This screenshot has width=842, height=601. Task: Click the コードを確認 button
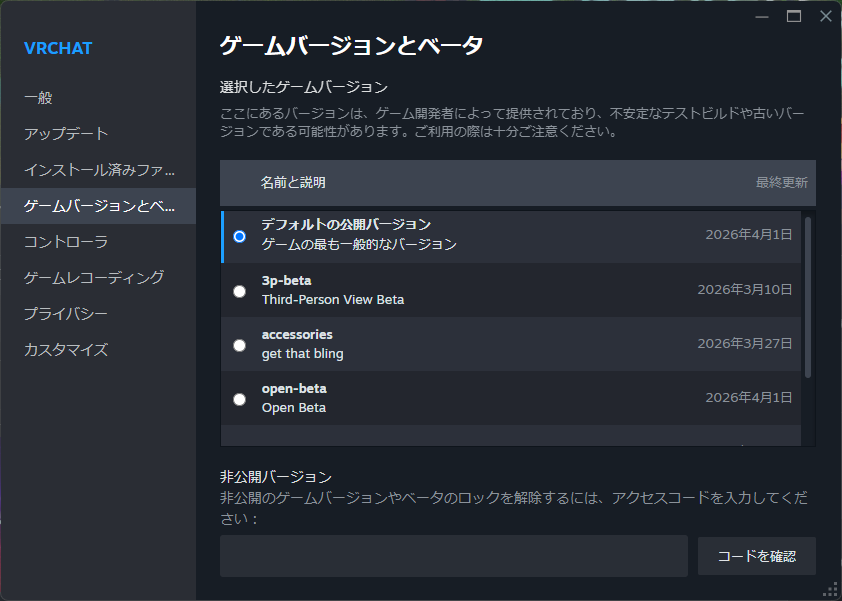[x=757, y=556]
